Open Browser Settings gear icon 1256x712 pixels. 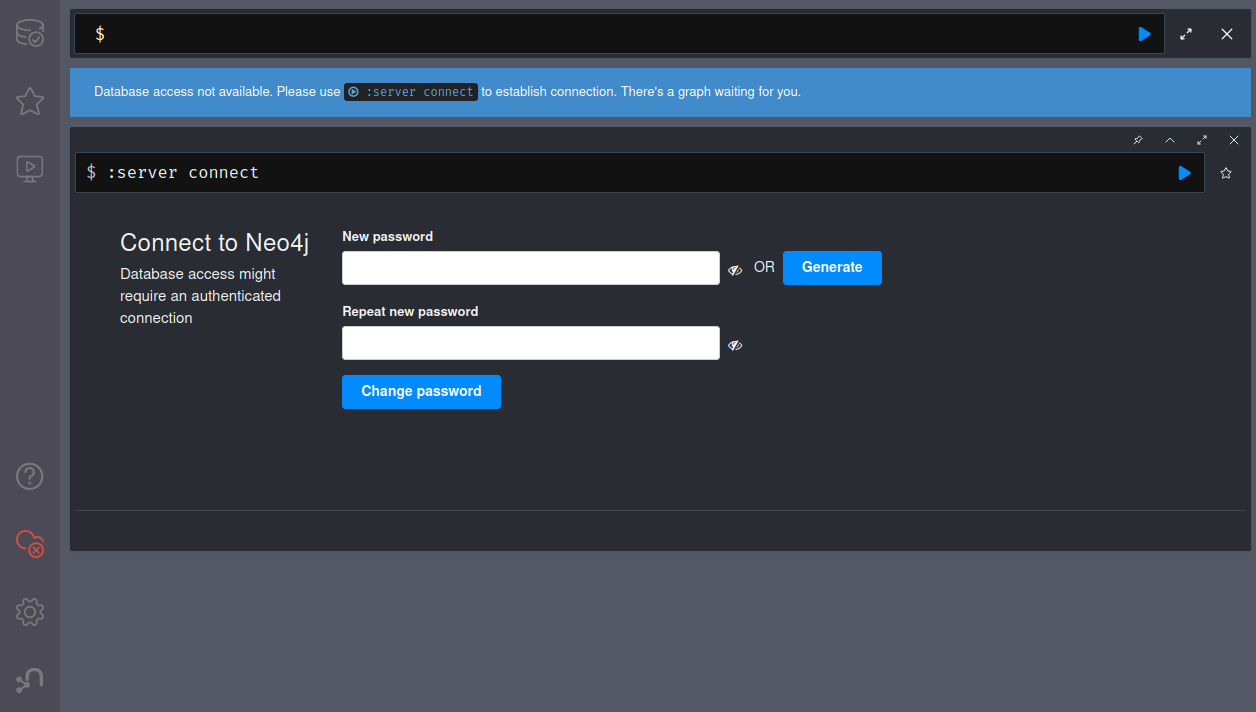point(29,611)
